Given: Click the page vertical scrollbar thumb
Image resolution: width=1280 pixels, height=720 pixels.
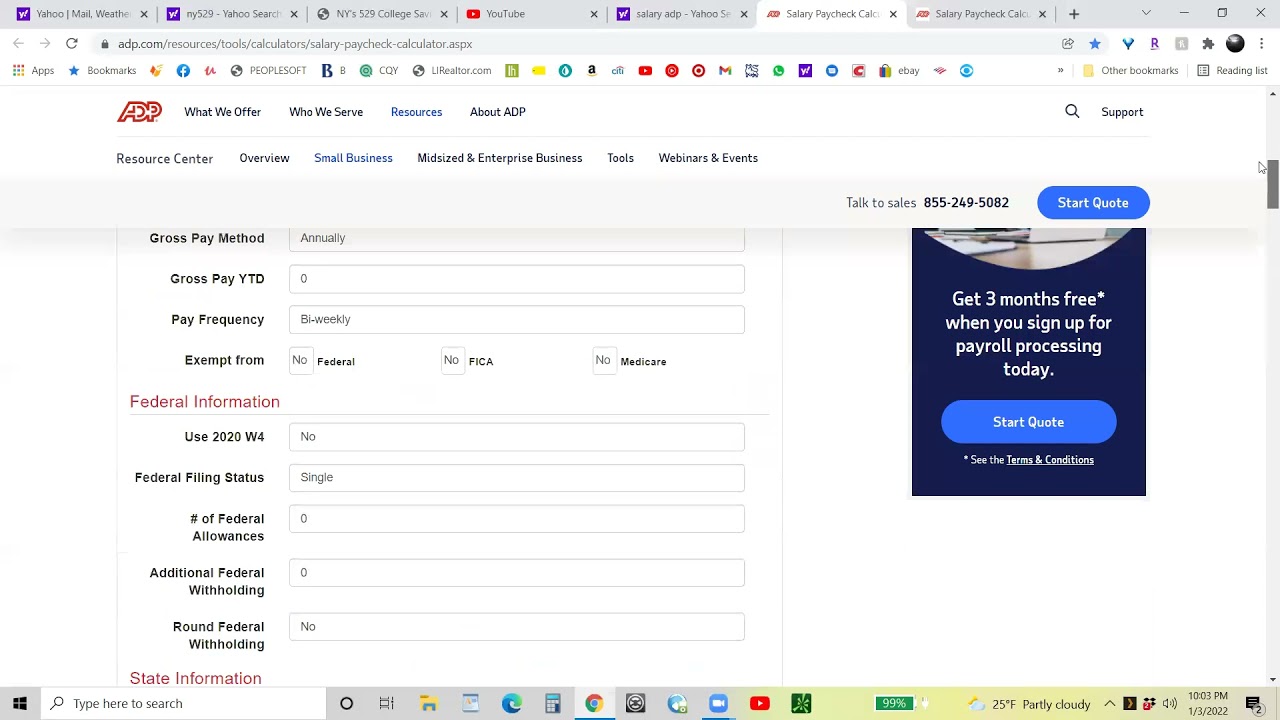Looking at the screenshot, I should click(x=1272, y=184).
